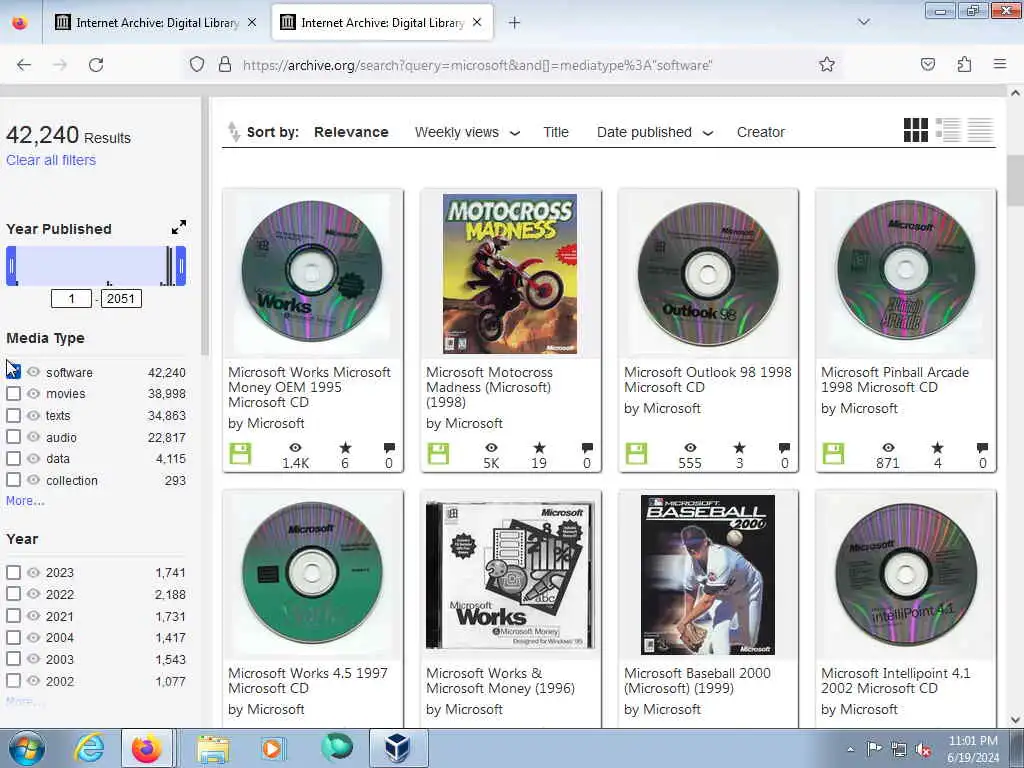Screen dimensions: 1024x768
Task: Expand More media types link
Action: click(x=25, y=501)
